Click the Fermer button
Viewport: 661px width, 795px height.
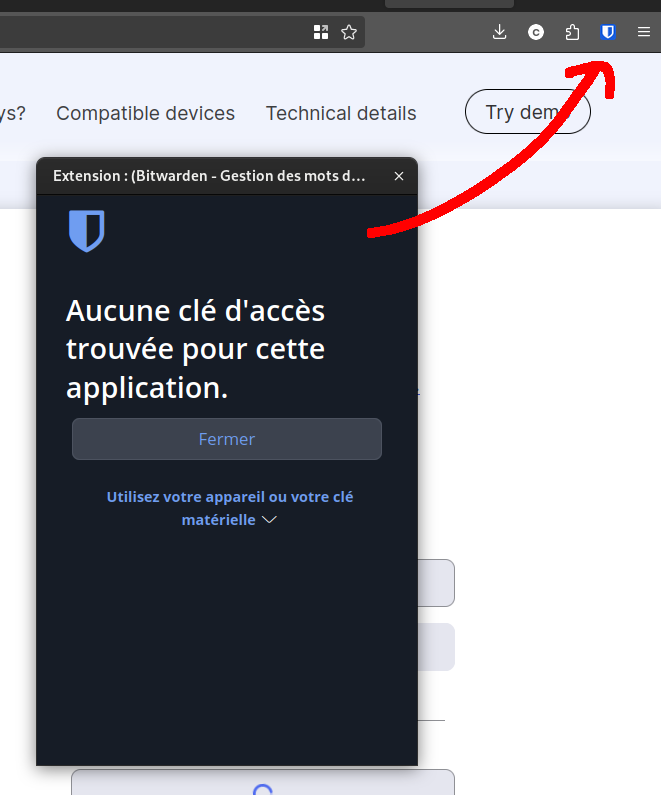[x=227, y=439]
